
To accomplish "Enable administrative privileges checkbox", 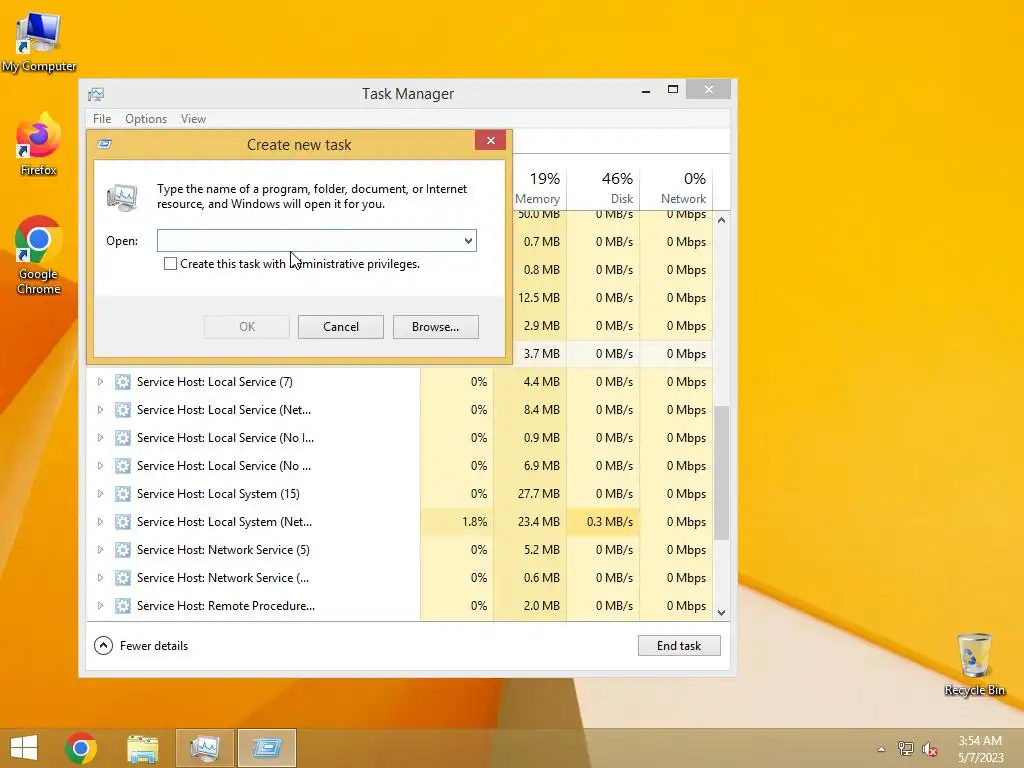I will (x=170, y=264).
